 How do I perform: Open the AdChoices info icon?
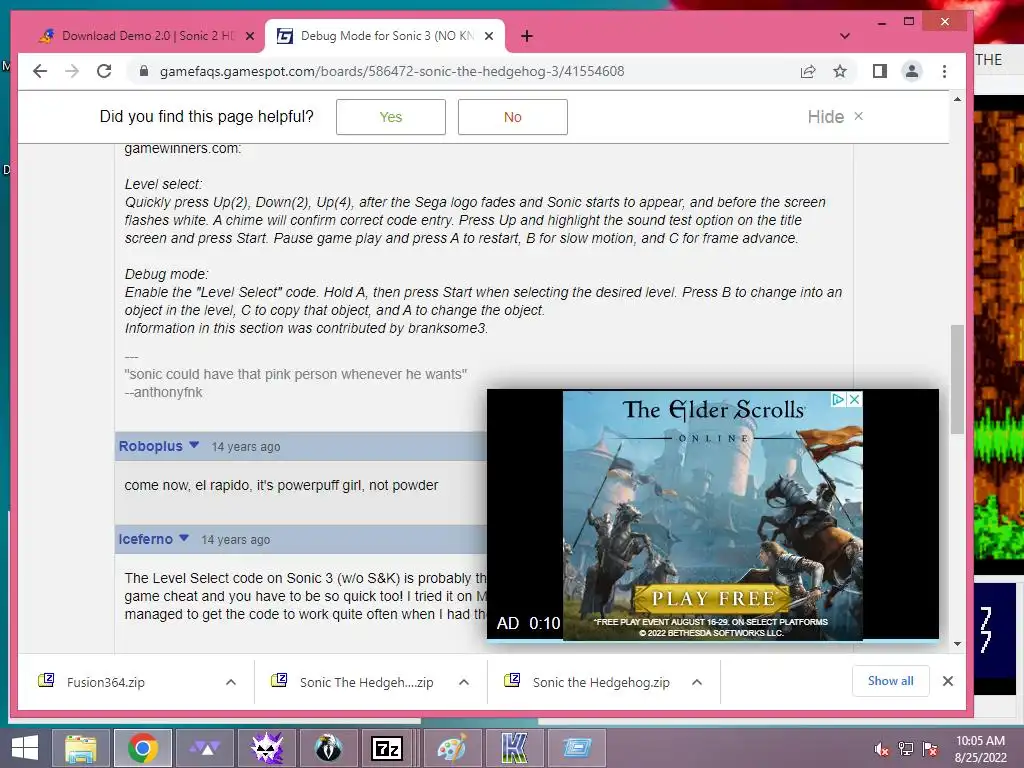(839, 399)
